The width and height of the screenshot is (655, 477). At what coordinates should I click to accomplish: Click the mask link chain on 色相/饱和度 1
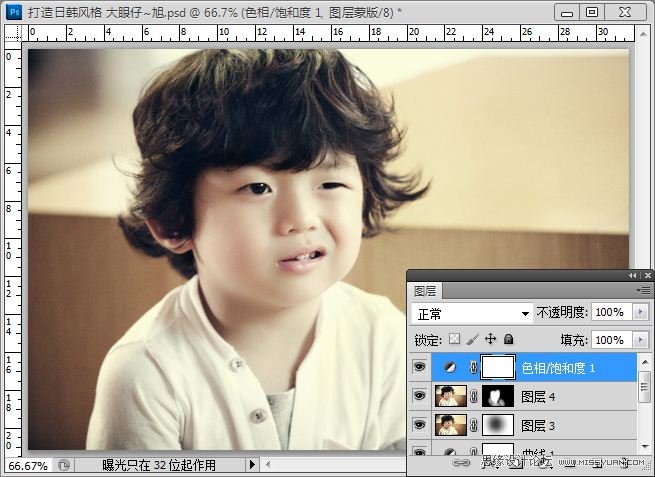coord(473,367)
